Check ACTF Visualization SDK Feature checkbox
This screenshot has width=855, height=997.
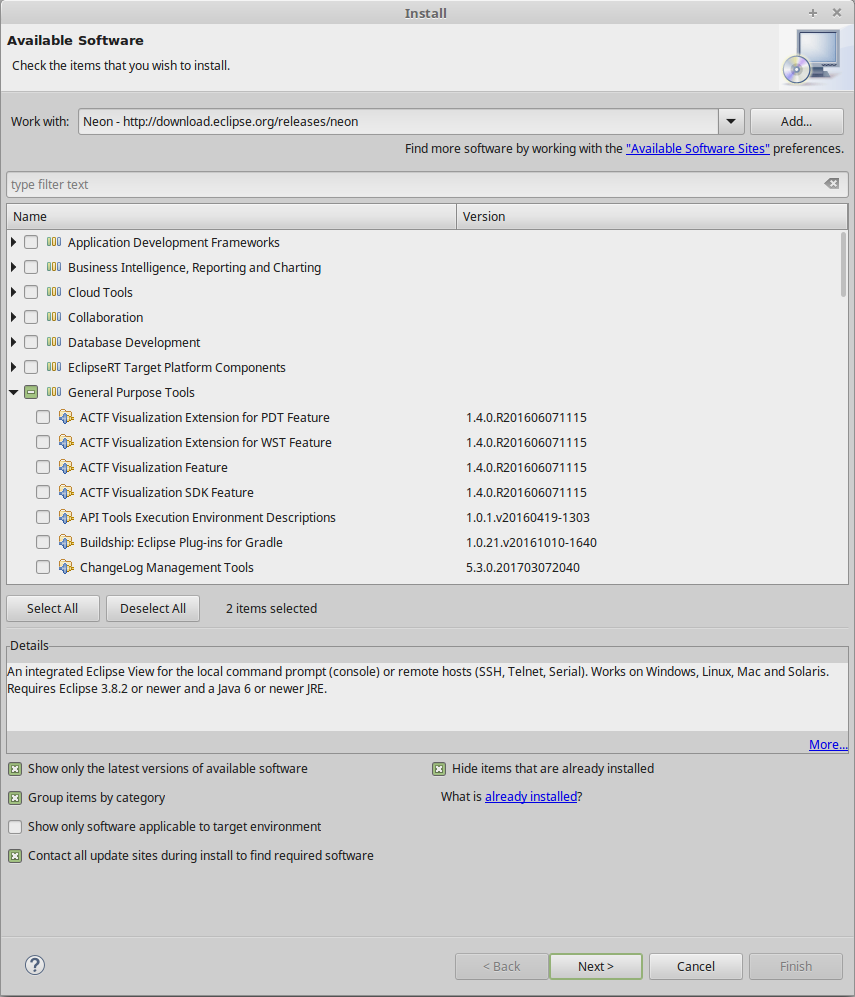(43, 492)
